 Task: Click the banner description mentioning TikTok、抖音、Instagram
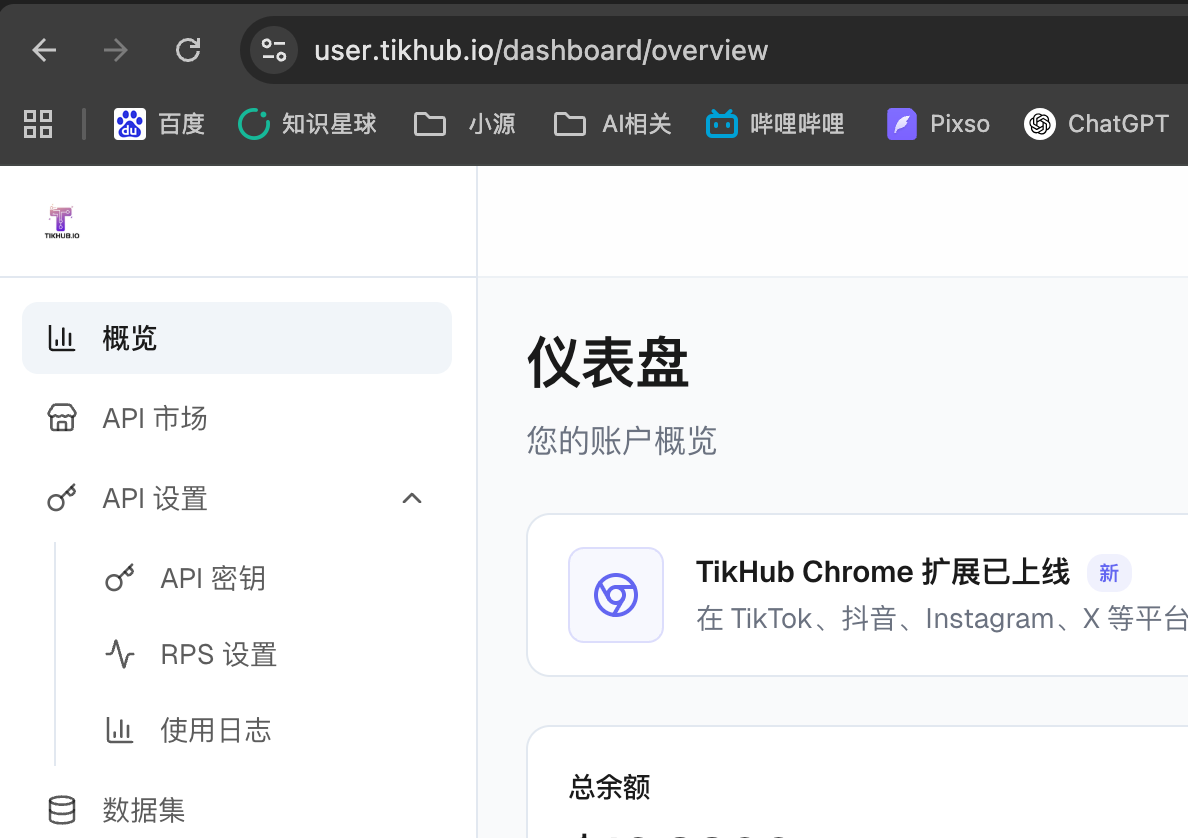[942, 619]
